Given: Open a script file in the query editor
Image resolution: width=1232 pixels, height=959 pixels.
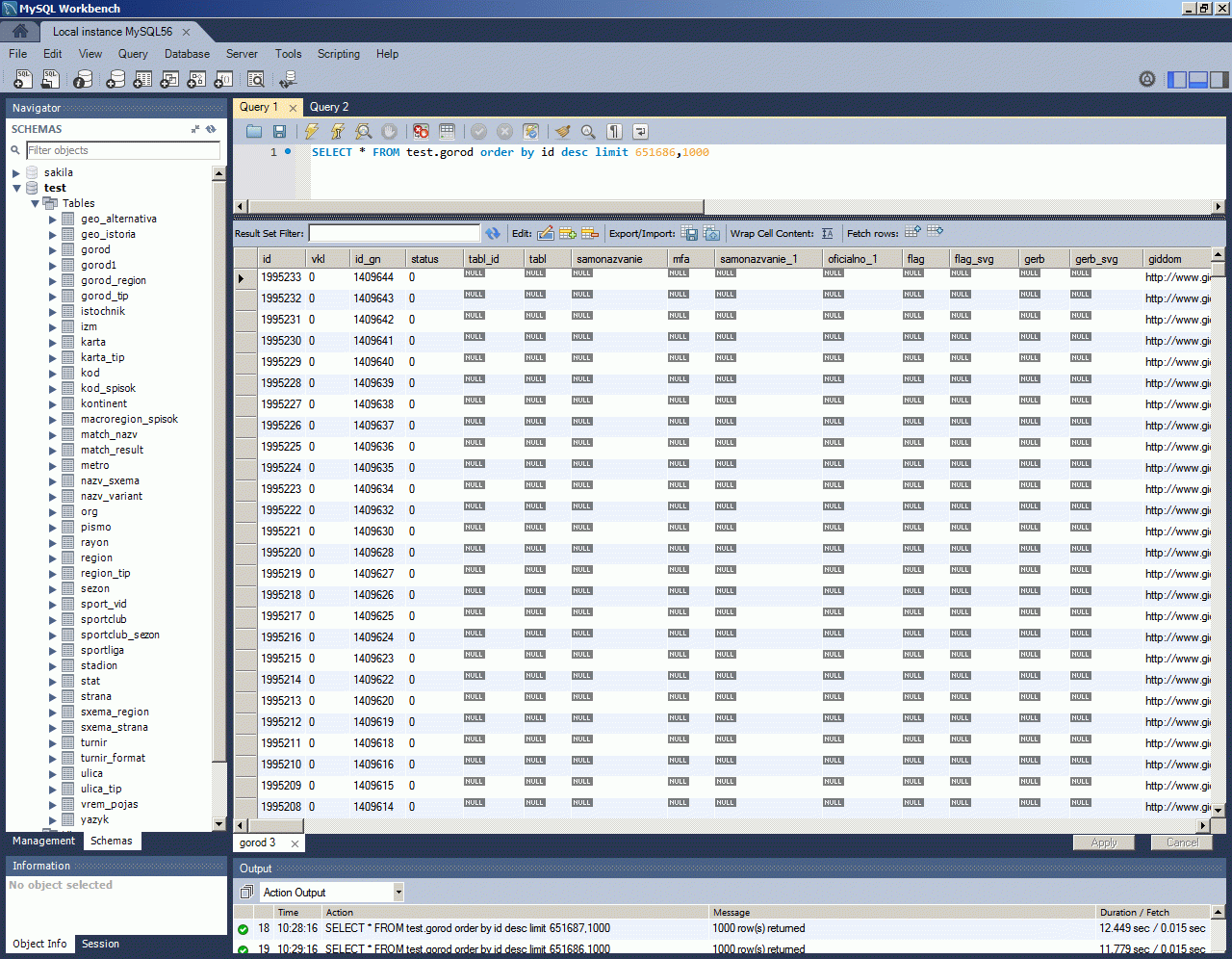Looking at the screenshot, I should [x=254, y=131].
